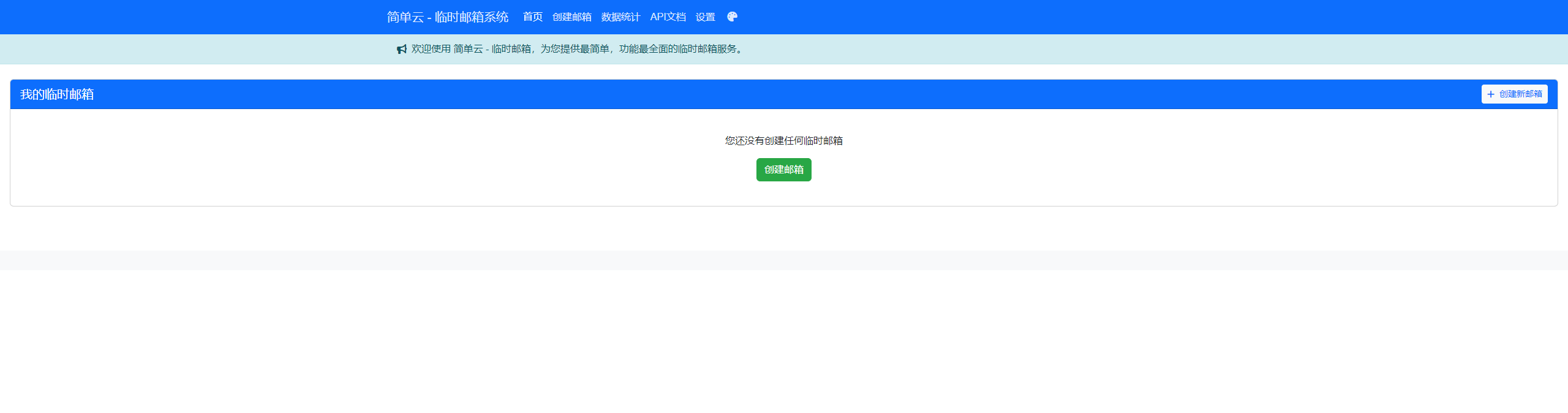Click the 我的临时邮箱 panel heading
This screenshot has width=1568, height=413.
[x=57, y=94]
